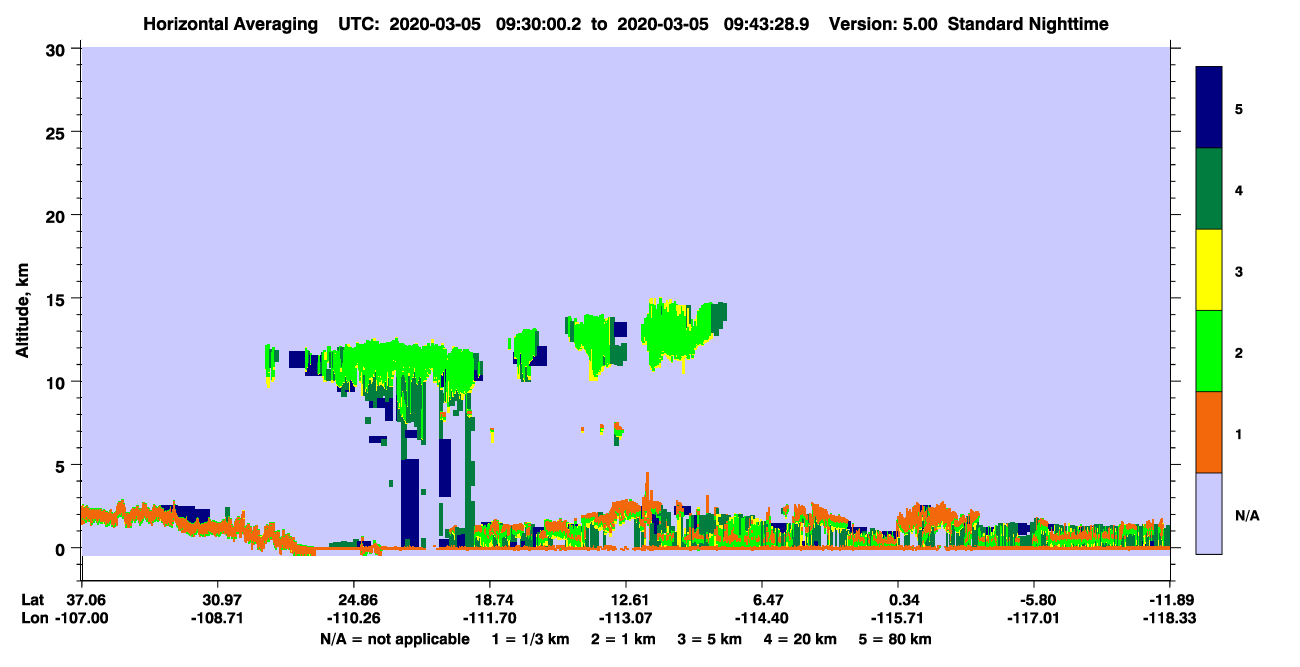The height and width of the screenshot is (667, 1300).
Task: Click longitude value '-111.70'
Action: tap(489, 618)
